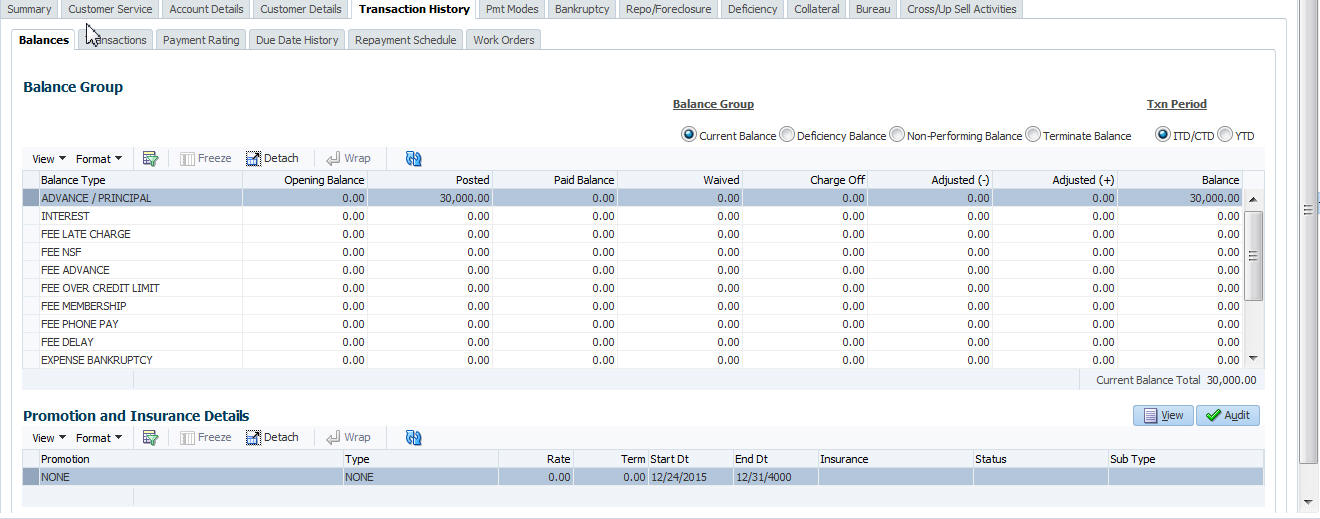The height and width of the screenshot is (519, 1320).
Task: Expand Format menu in Promotion toolbar
Action: tap(99, 437)
